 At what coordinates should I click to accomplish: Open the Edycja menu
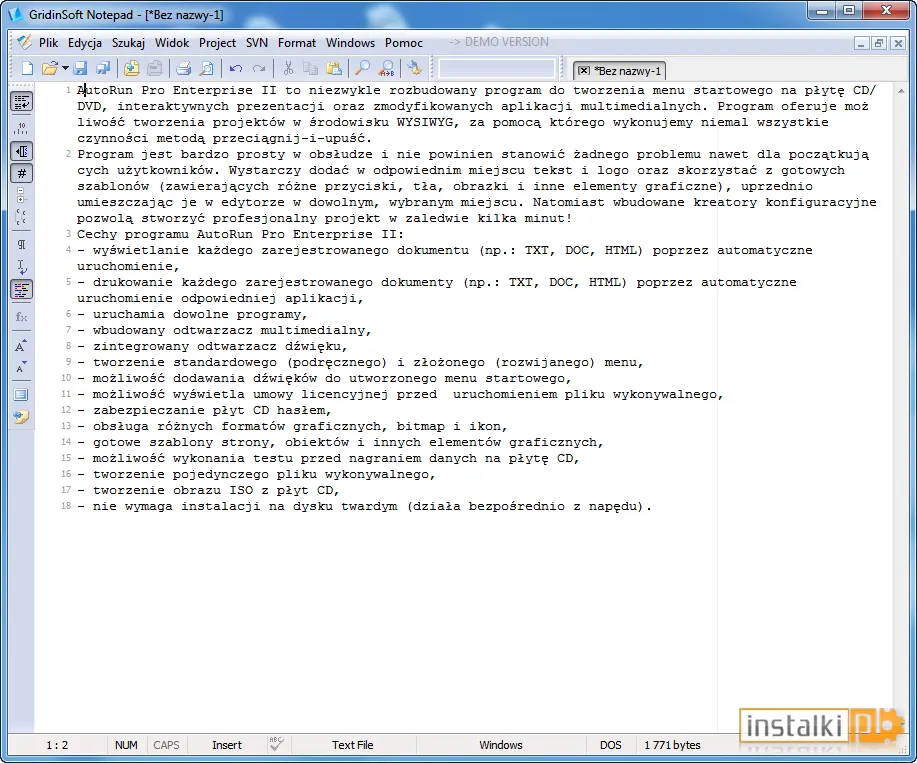coord(85,43)
